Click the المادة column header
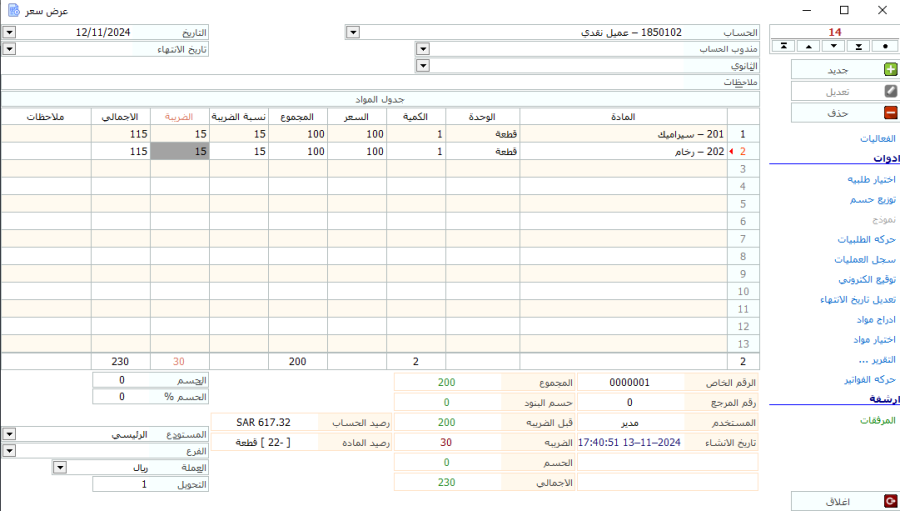Viewport: 900px width, 511px height. tap(623, 117)
